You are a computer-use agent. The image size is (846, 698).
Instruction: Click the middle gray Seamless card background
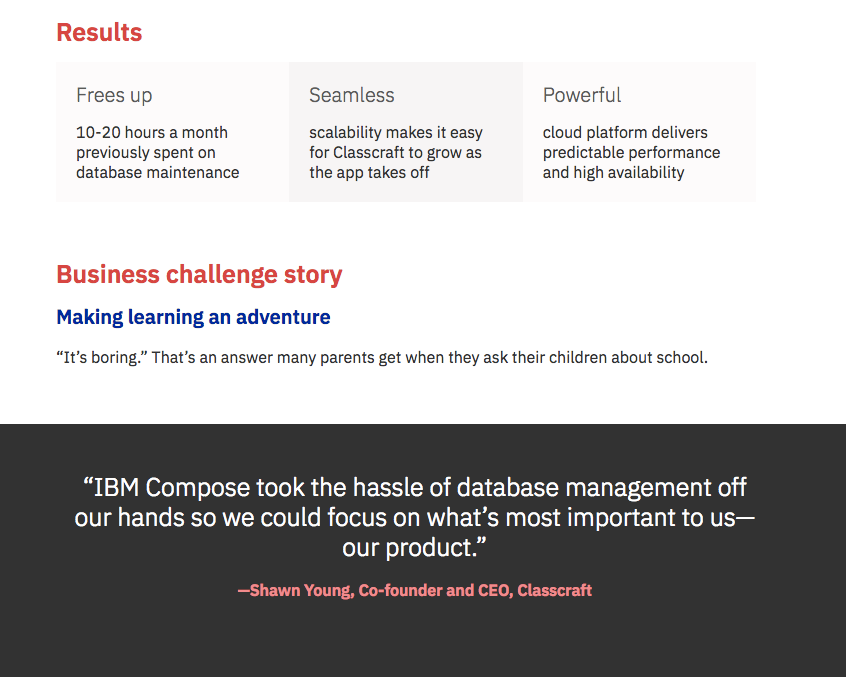(406, 191)
